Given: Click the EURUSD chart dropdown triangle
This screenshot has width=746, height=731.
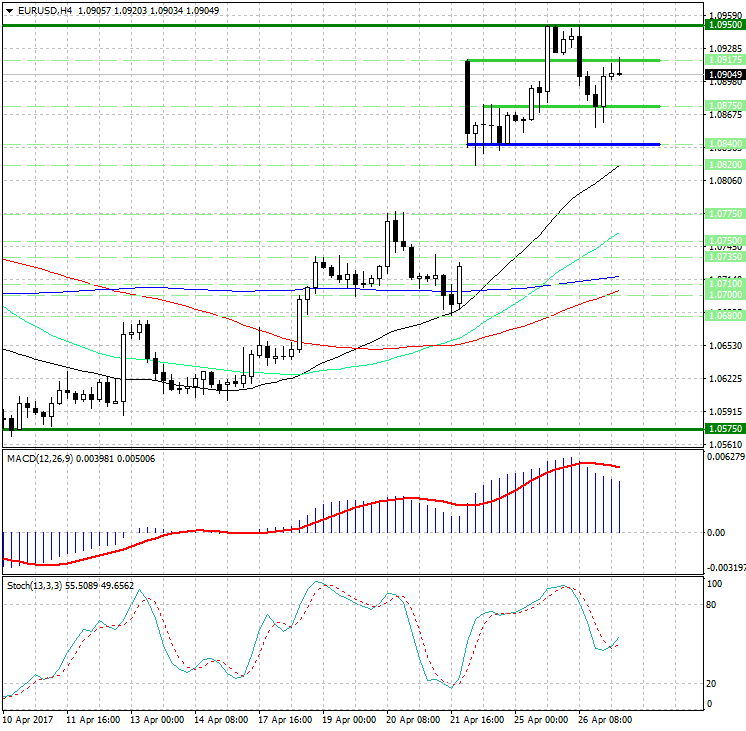Looking at the screenshot, I should point(9,10).
